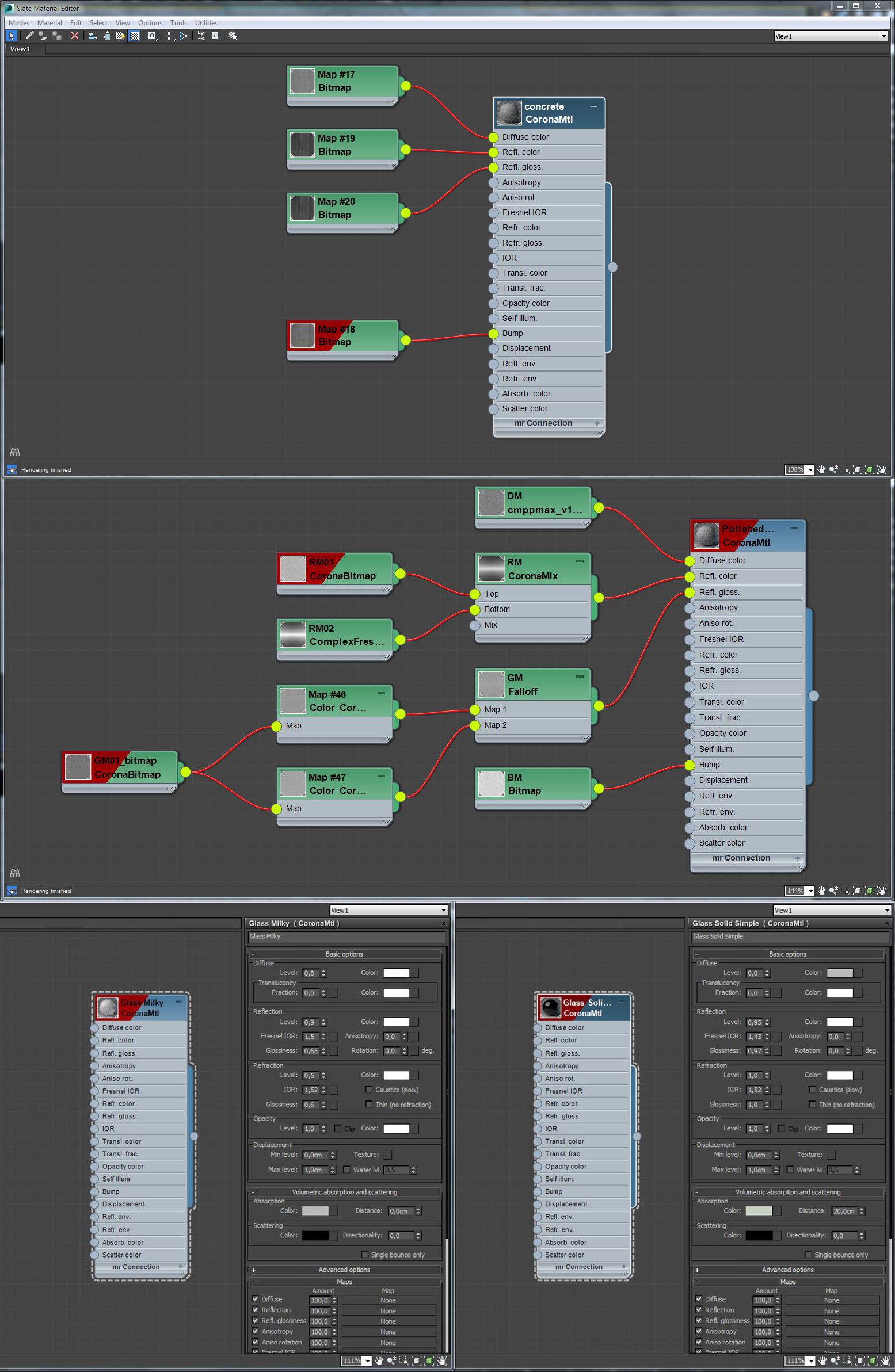The height and width of the screenshot is (1372, 895).
Task: Open Scattering color swatch in Glass Milky
Action: 315,1236
